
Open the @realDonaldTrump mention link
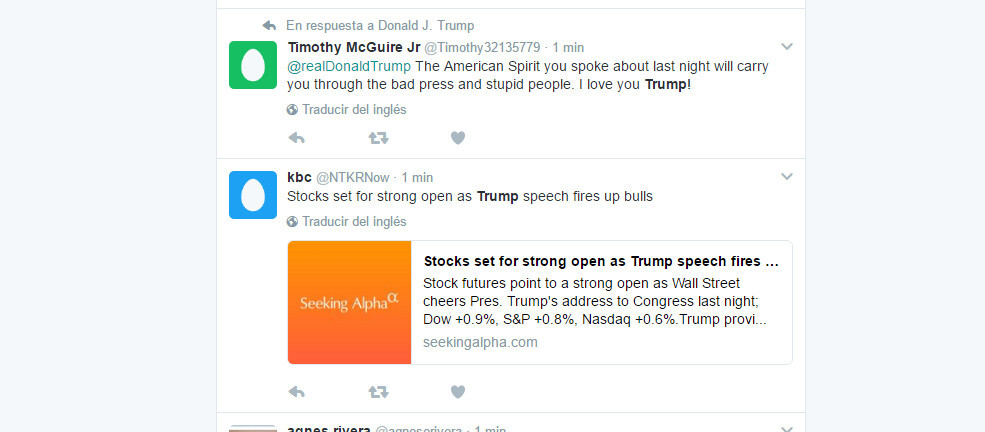click(x=349, y=67)
